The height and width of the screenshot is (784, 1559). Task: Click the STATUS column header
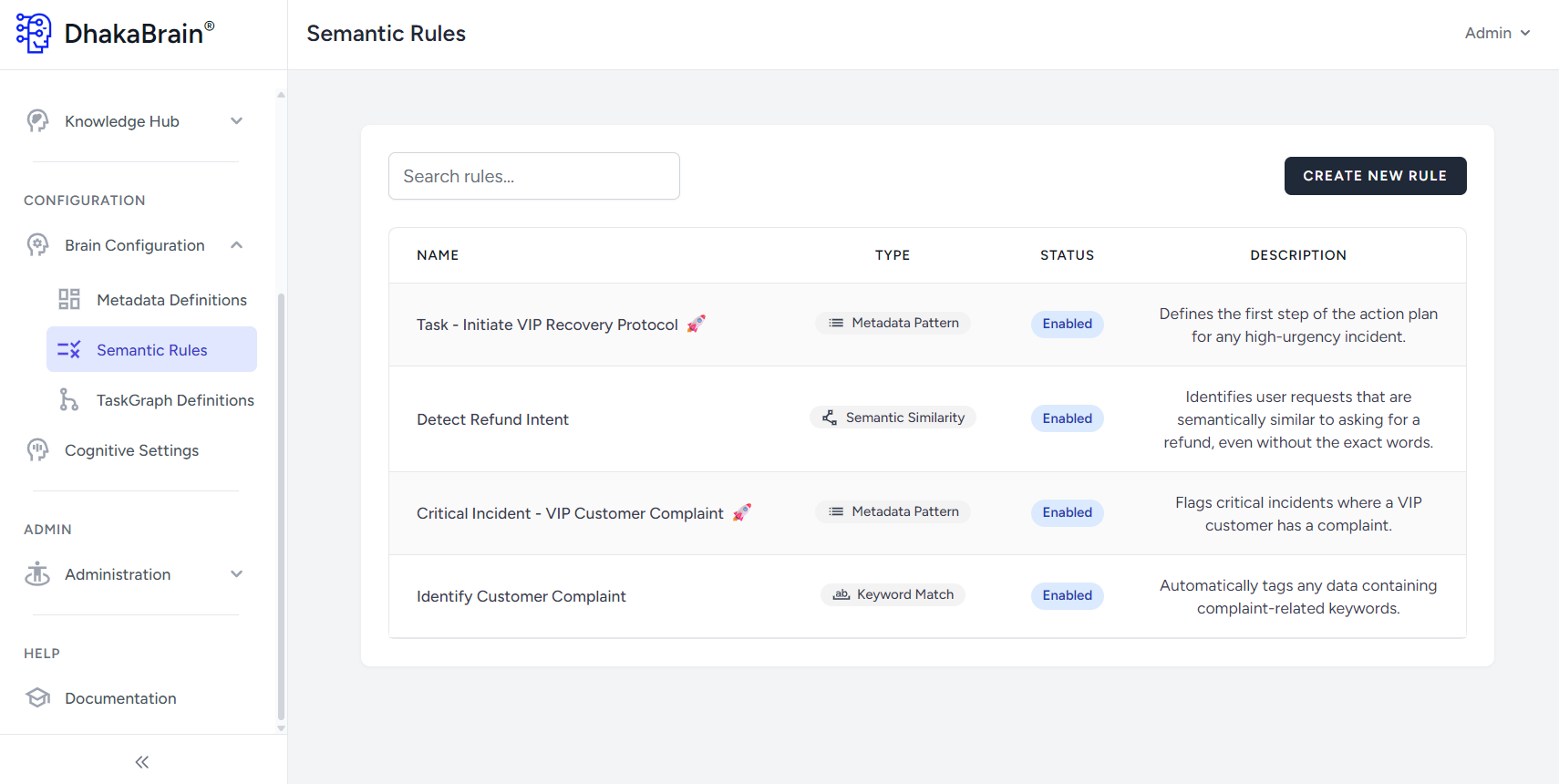pos(1067,255)
